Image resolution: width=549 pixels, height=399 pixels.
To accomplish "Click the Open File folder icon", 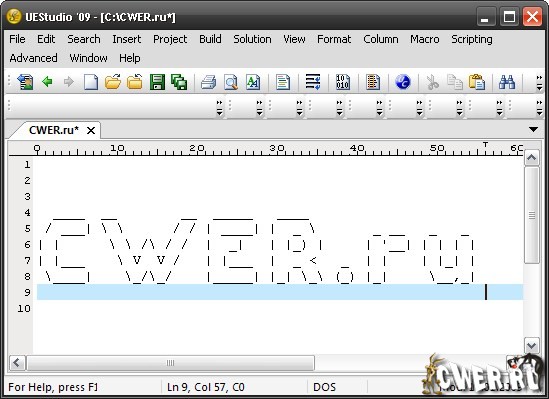I will (113, 83).
